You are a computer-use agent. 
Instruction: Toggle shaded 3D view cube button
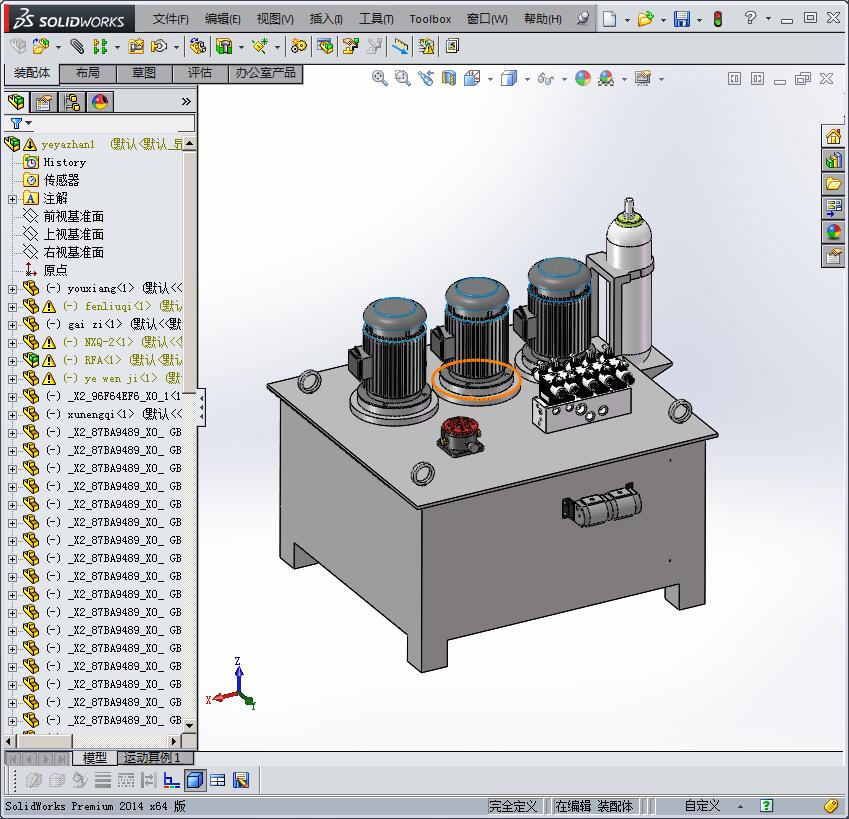point(196,780)
